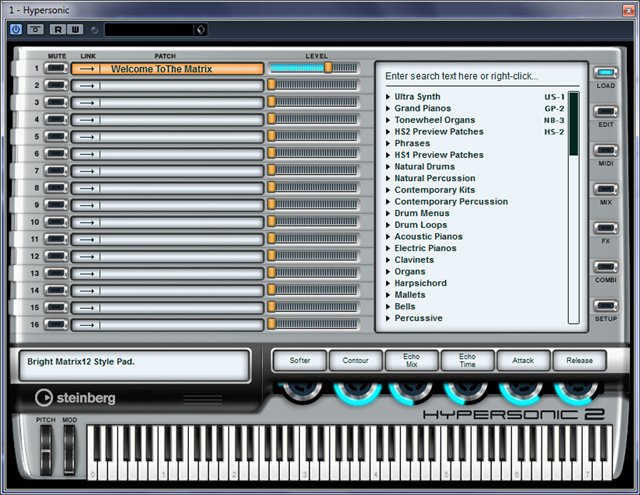Expand the HS2 Preview Patches folder
The height and width of the screenshot is (495, 640).
pyautogui.click(x=388, y=132)
